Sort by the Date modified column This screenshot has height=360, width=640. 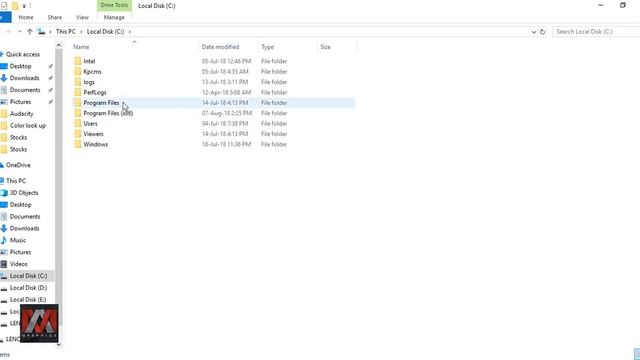tap(220, 47)
